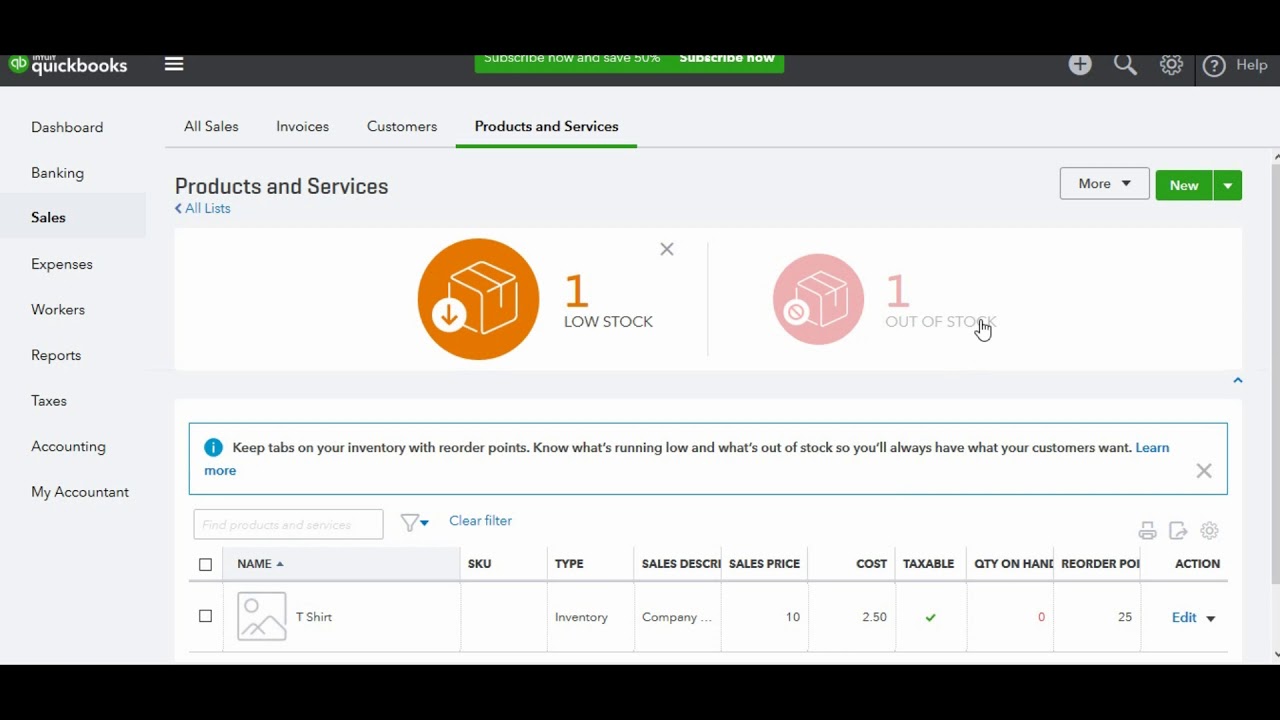Click the pink Out of Stock box icon
Viewport: 1280px width, 720px height.
[818, 299]
